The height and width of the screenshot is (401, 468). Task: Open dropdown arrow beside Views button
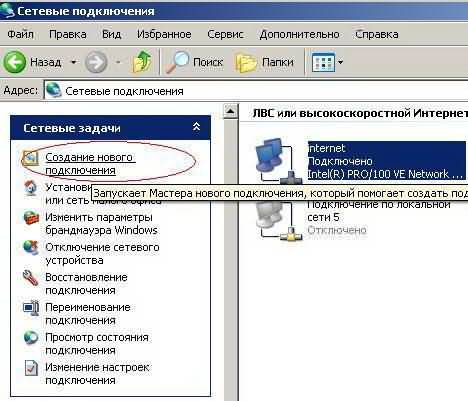(x=340, y=62)
